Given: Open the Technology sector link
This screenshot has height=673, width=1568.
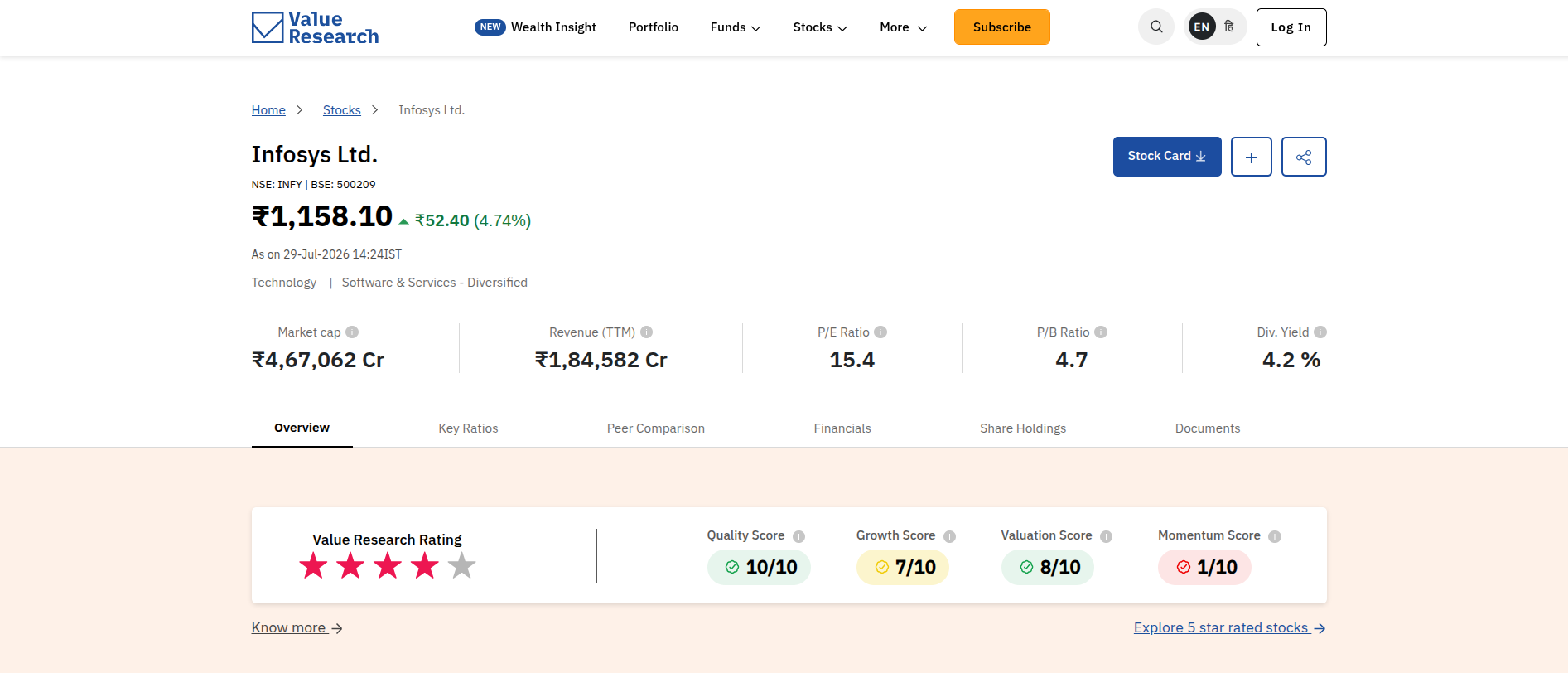Looking at the screenshot, I should (x=284, y=283).
